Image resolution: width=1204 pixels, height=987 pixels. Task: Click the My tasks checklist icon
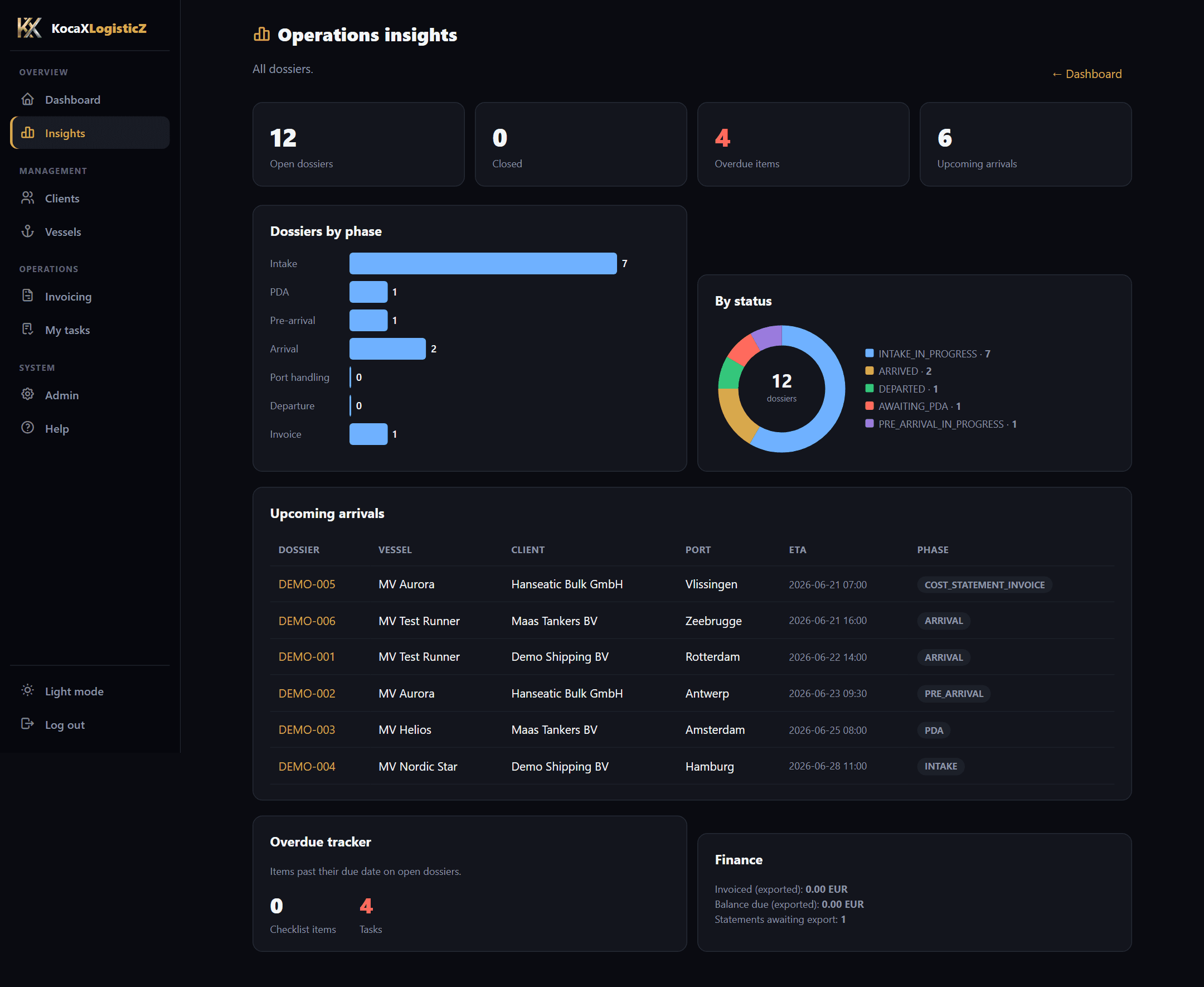(28, 329)
